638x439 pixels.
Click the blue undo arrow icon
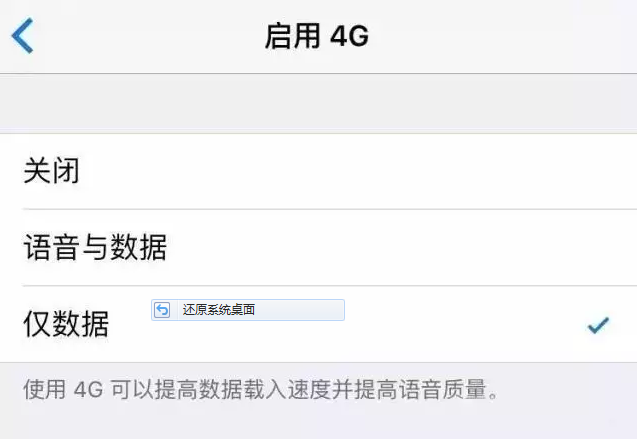(x=162, y=310)
